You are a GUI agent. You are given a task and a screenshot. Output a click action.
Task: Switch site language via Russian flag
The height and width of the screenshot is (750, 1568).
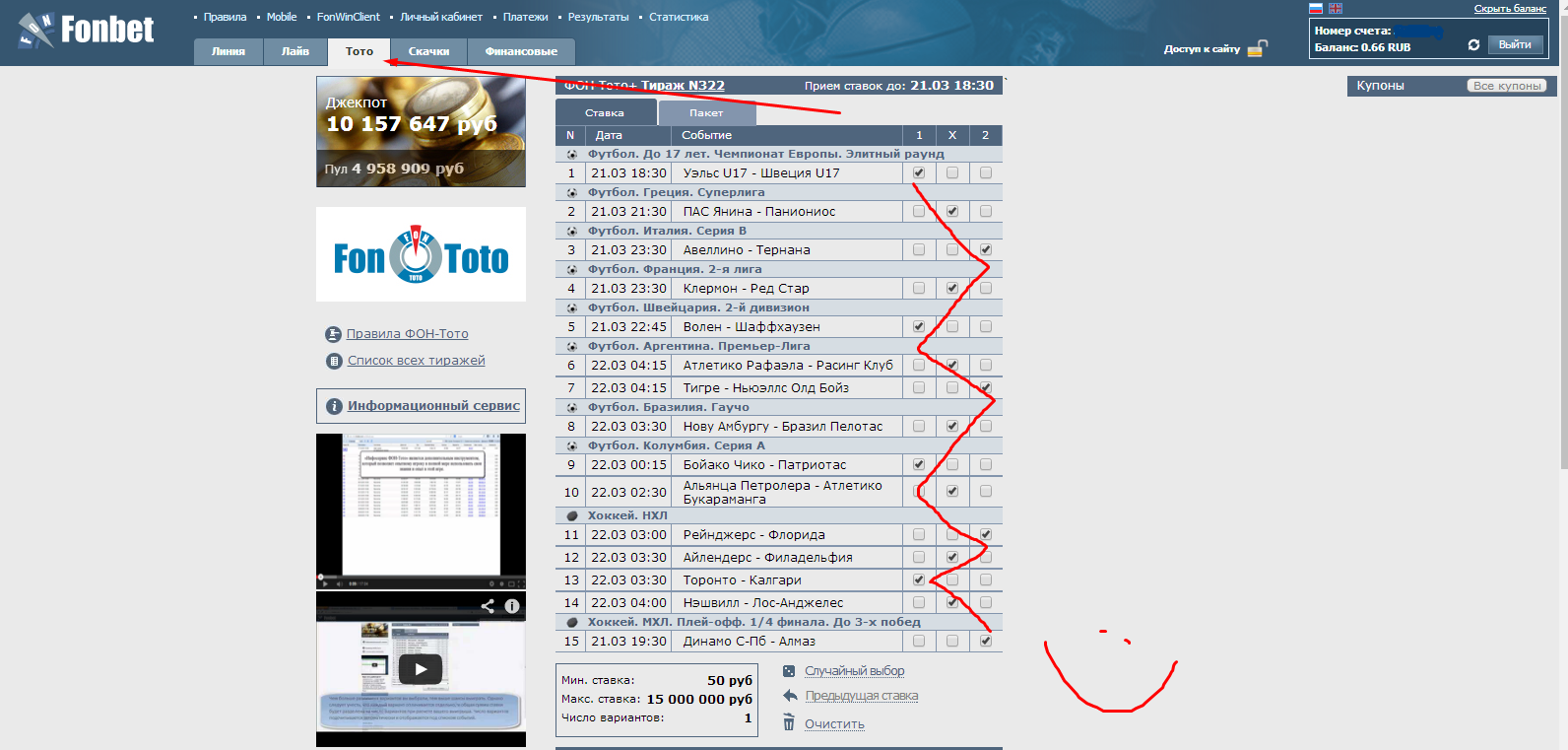click(1316, 8)
